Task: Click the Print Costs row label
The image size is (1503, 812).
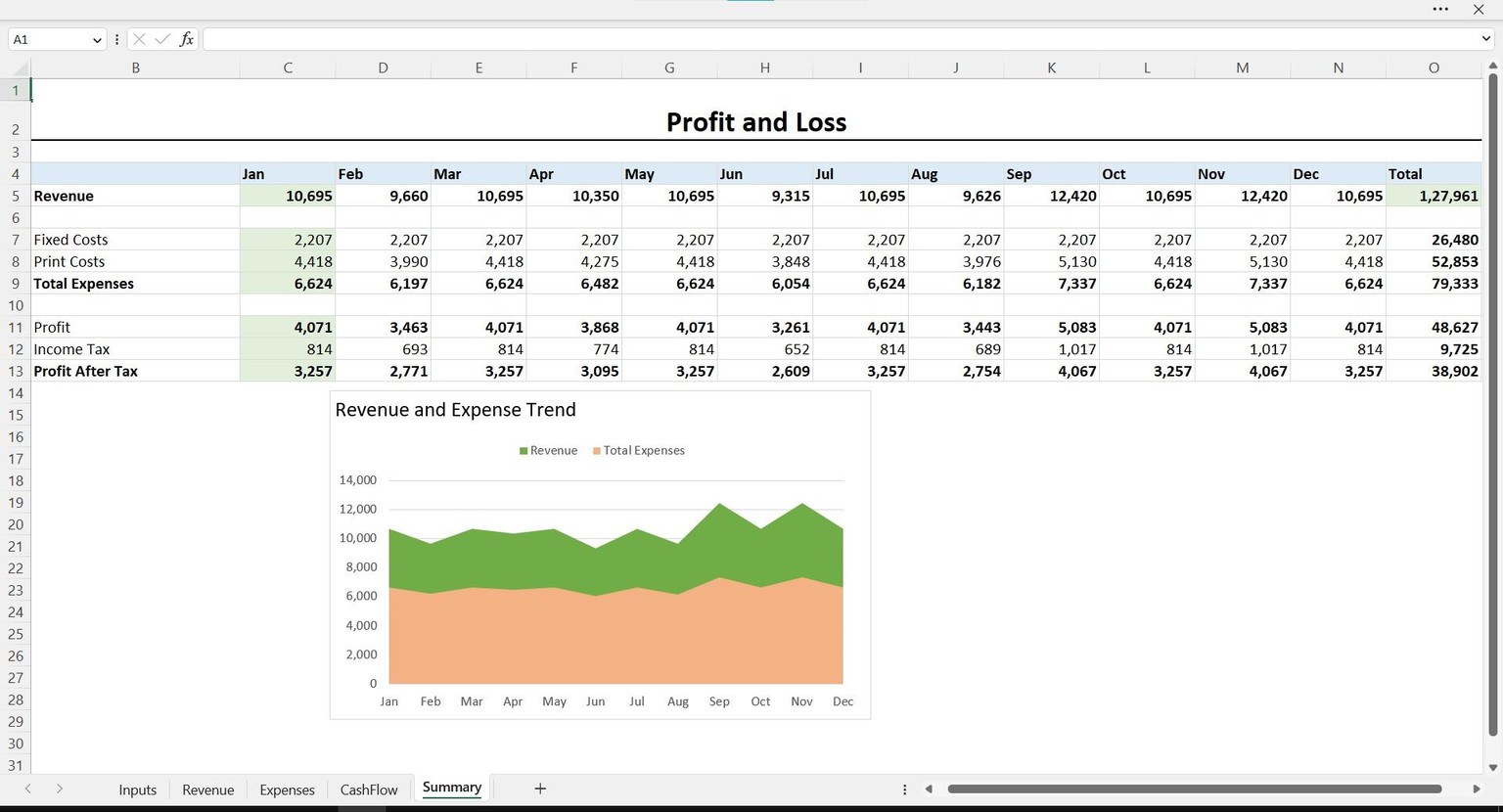Action: click(68, 262)
